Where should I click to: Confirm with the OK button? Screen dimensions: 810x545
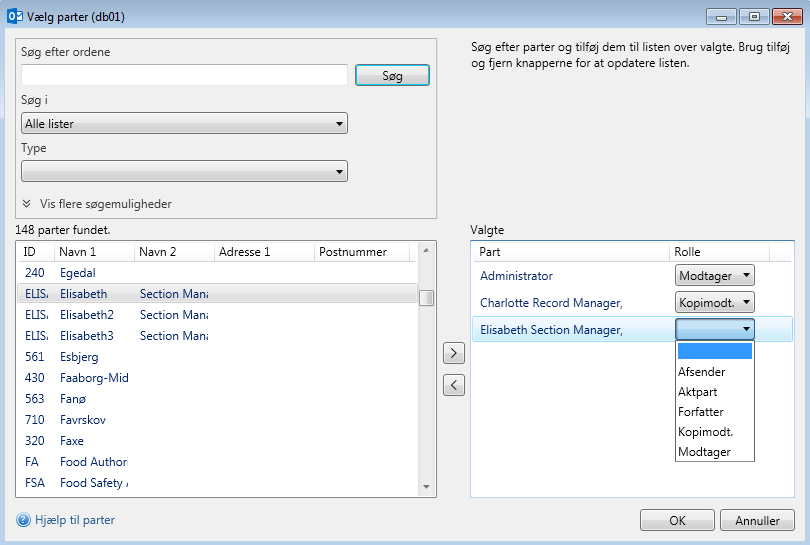click(677, 520)
